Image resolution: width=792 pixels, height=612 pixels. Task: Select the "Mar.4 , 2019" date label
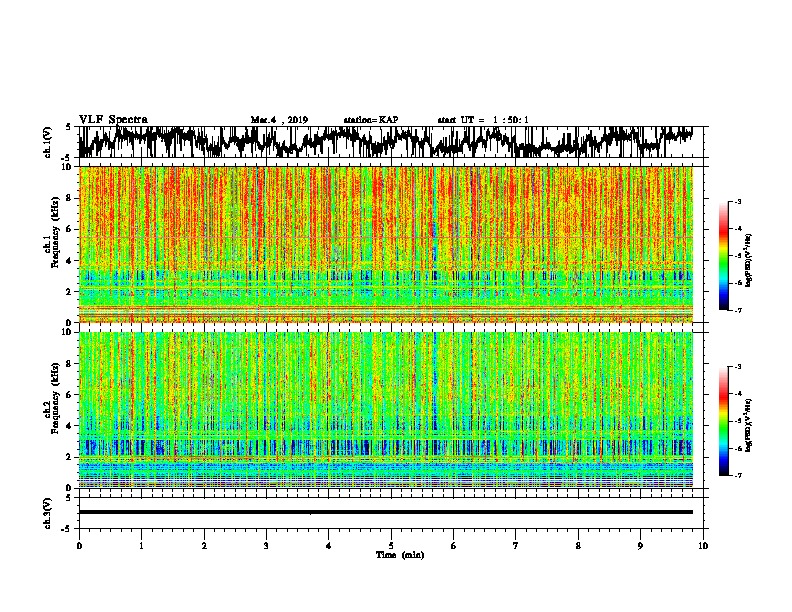click(279, 120)
